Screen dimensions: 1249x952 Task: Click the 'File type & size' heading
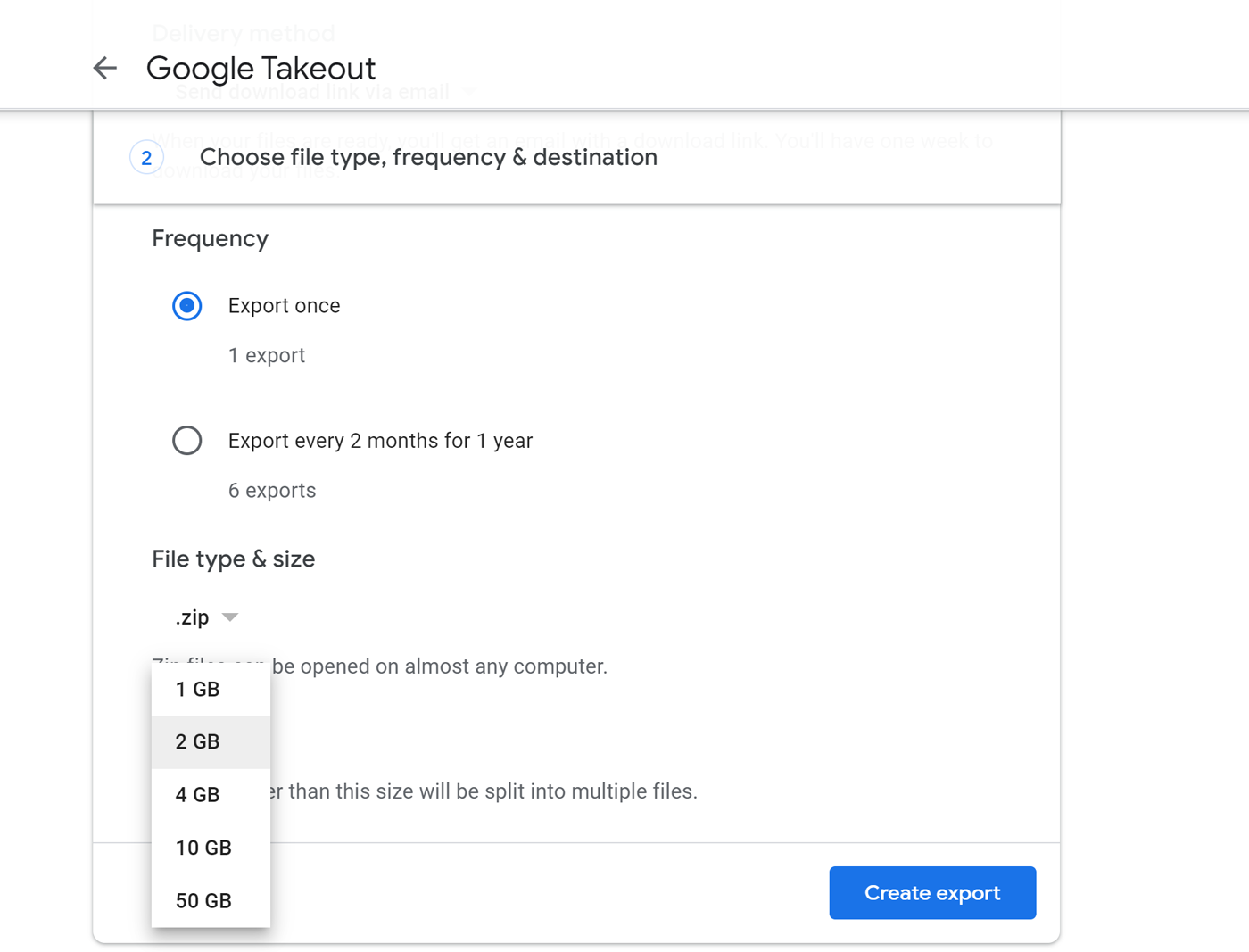[233, 559]
